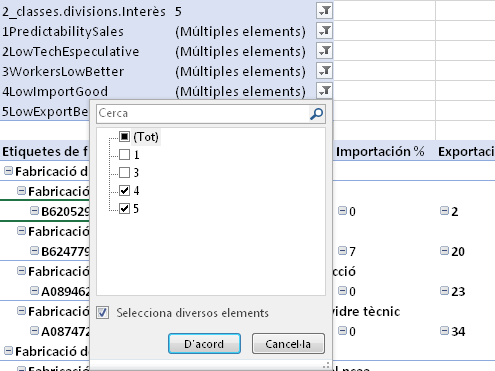Select value cell 5 of 2_classes.divisions.Interès
Screen dimensions: 495x371
[x=178, y=12]
